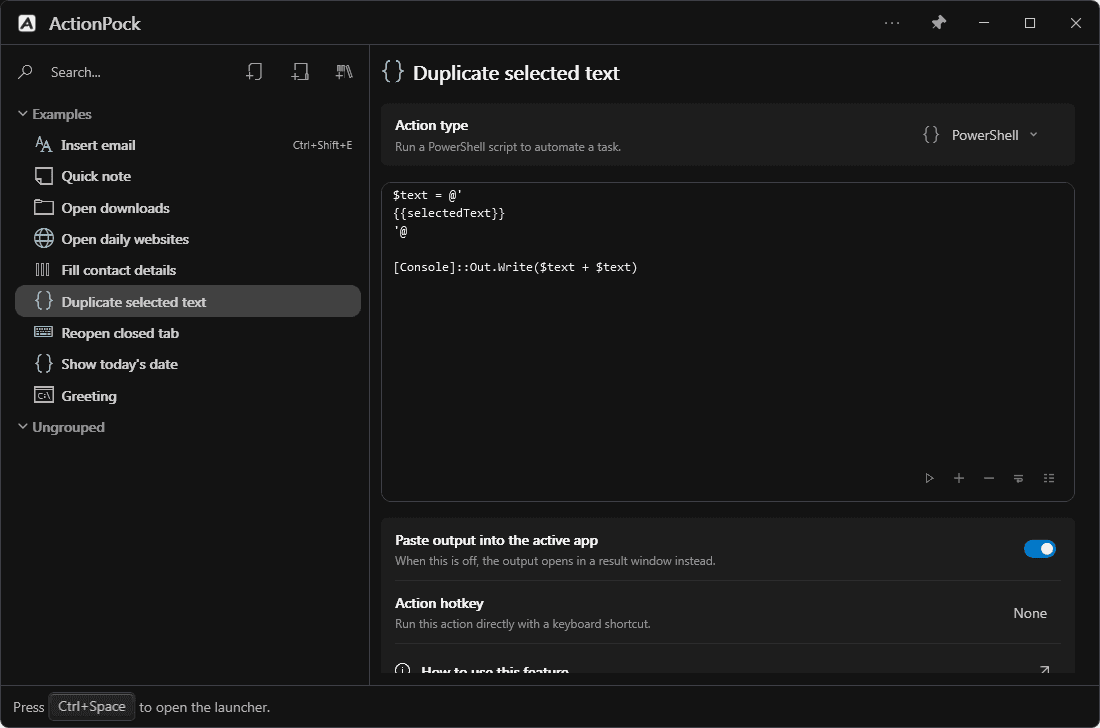Select the Open daily websites action
Image resolution: width=1100 pixels, height=728 pixels.
click(188, 239)
